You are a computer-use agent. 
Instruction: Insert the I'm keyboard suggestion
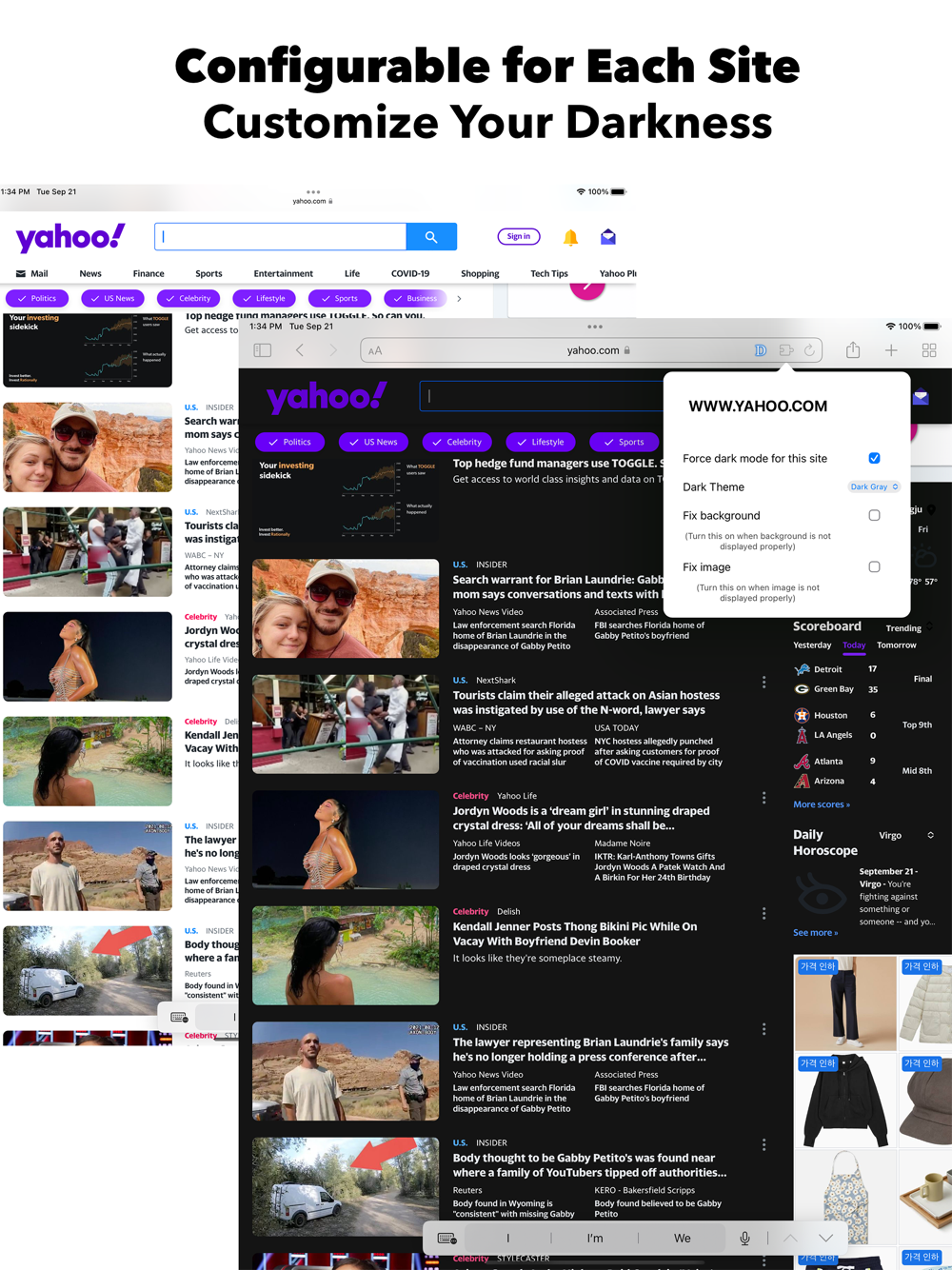(x=595, y=1239)
